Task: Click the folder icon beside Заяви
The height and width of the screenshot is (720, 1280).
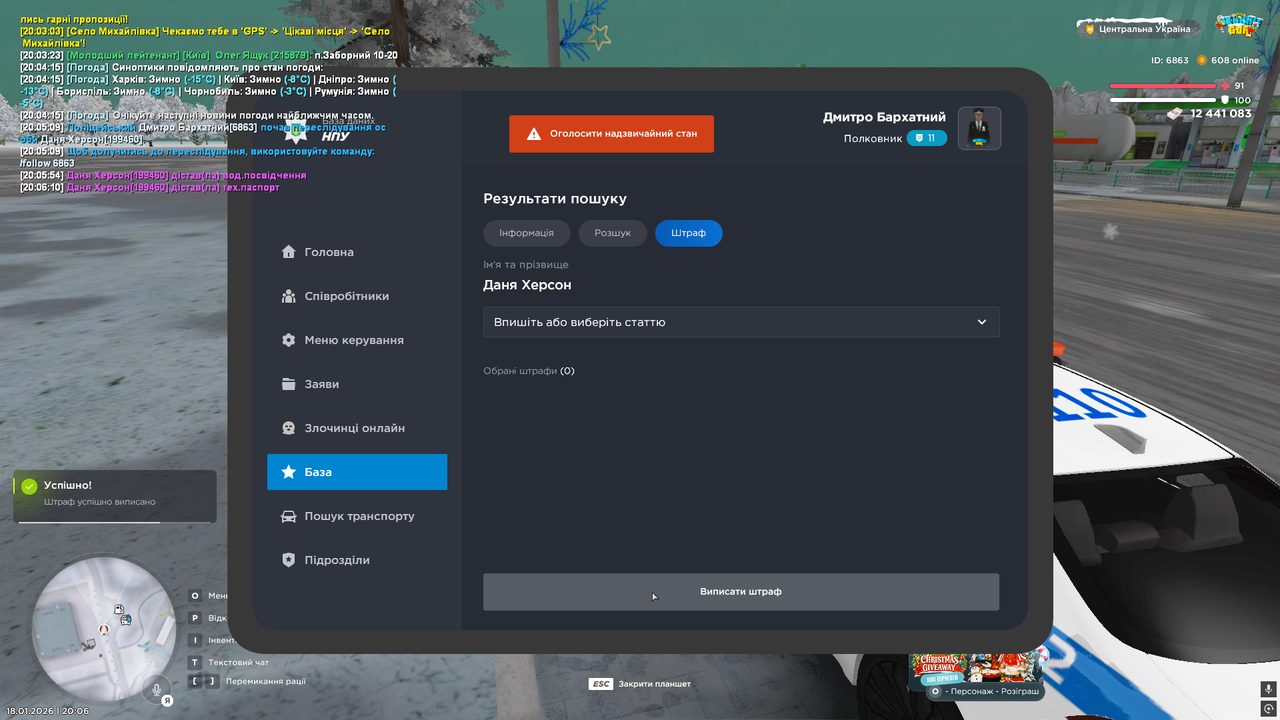Action: point(288,384)
